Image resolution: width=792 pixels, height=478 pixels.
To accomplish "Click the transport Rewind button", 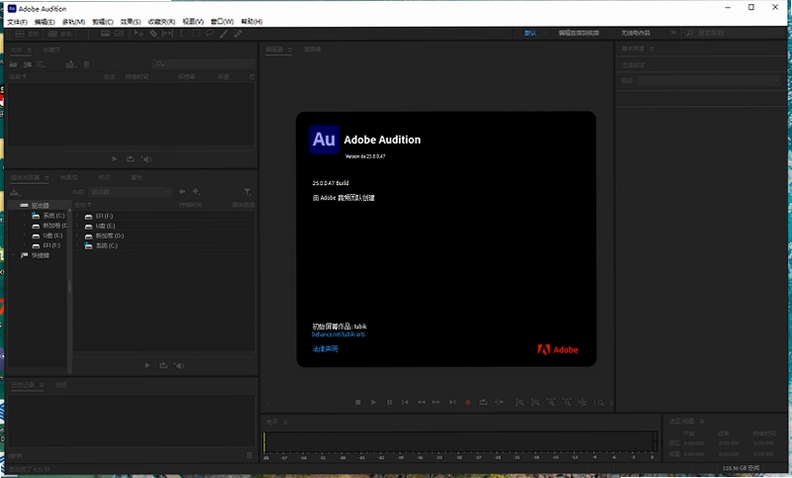I will [421, 402].
